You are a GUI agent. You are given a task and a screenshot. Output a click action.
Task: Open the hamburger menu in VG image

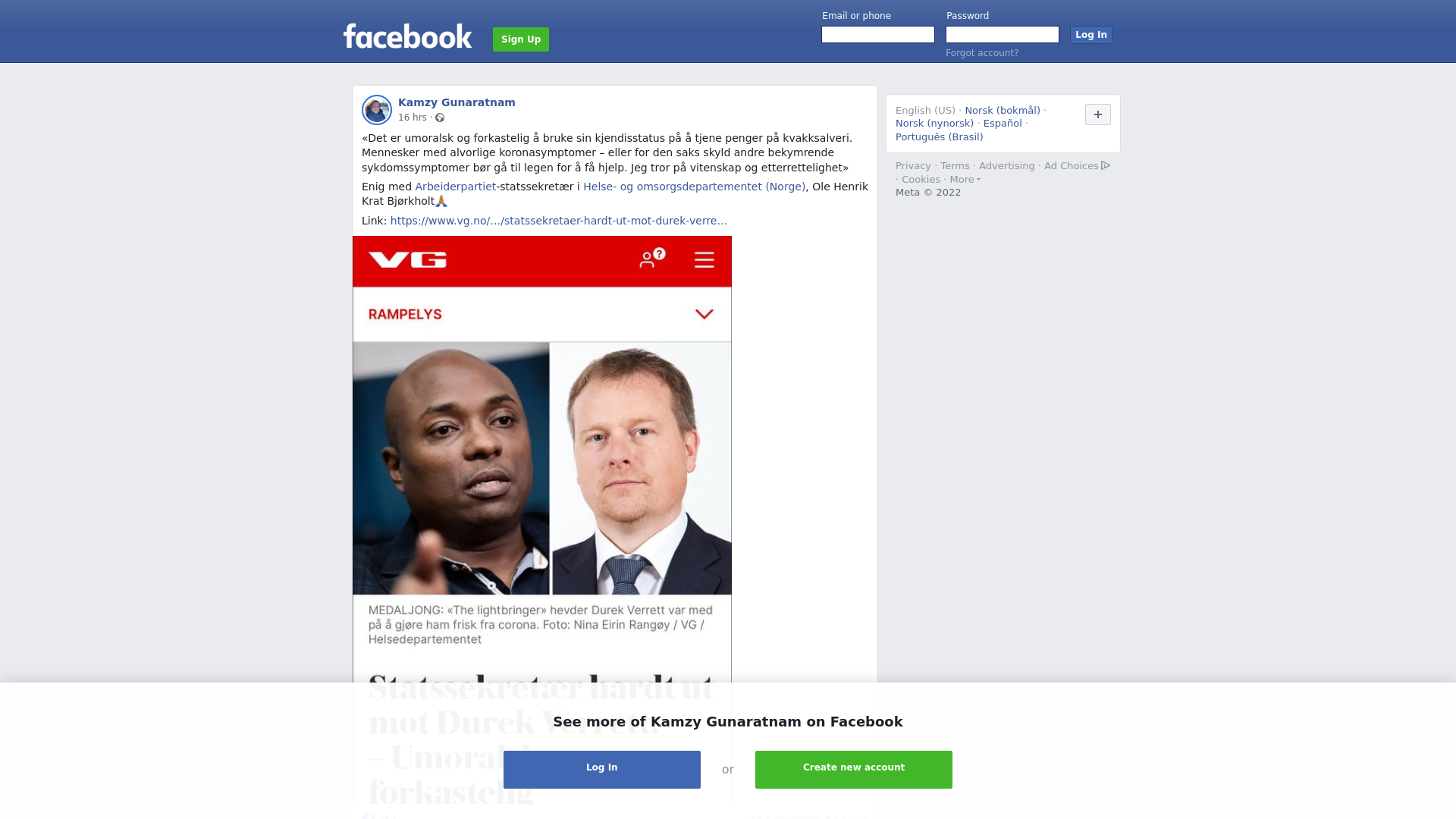tap(704, 260)
